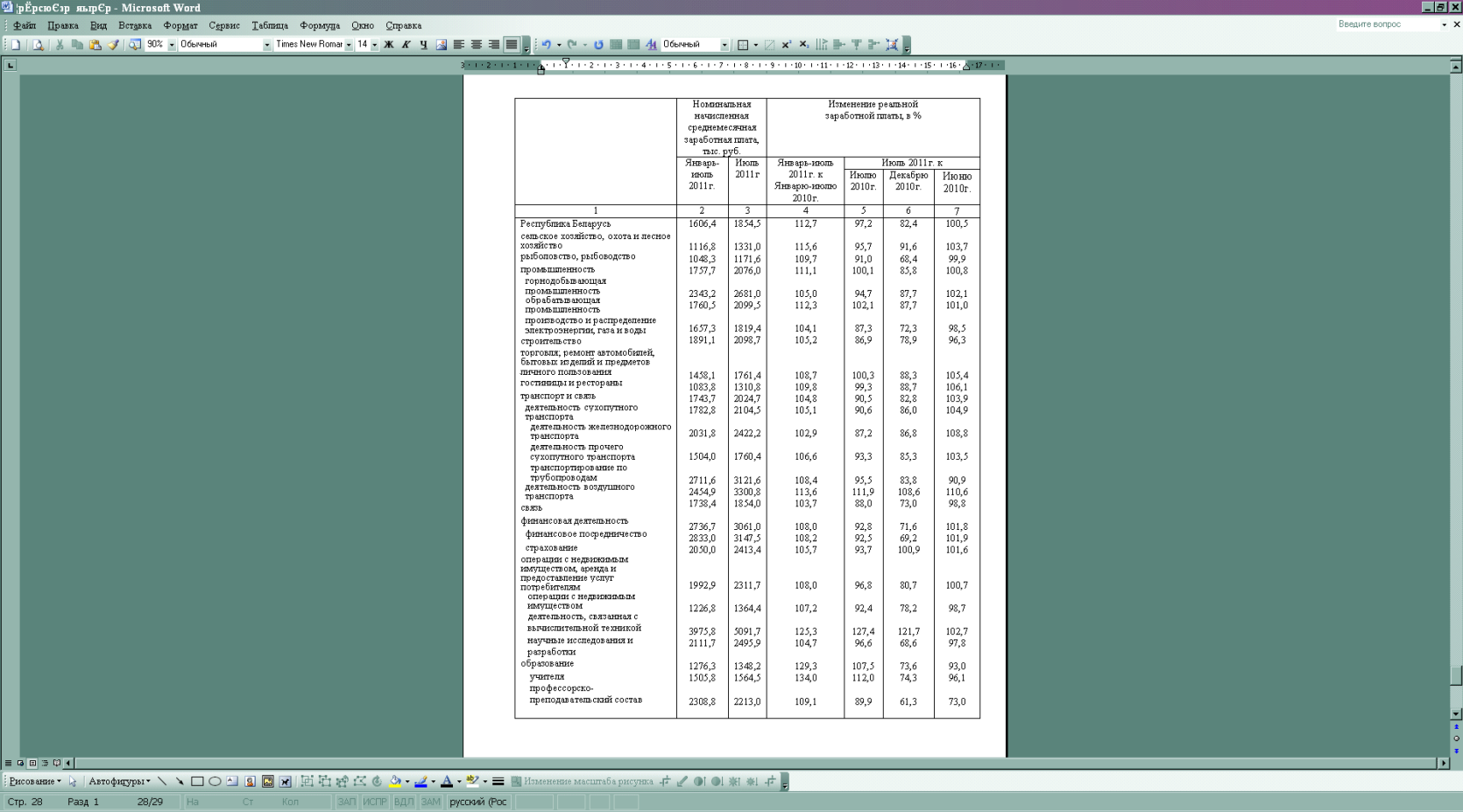The width and height of the screenshot is (1463, 812).
Task: Insert a text box from the drawing toolbar
Action: (x=232, y=781)
